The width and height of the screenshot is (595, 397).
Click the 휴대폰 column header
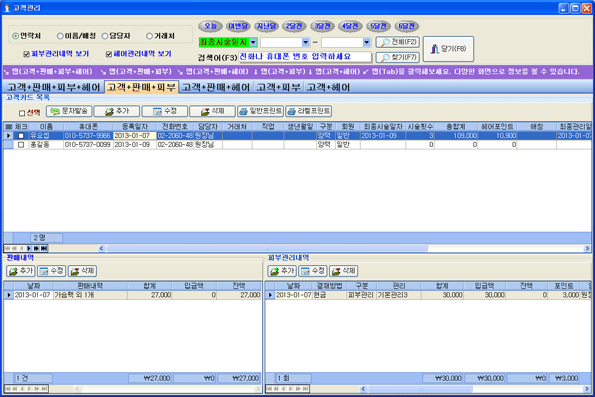pos(88,127)
